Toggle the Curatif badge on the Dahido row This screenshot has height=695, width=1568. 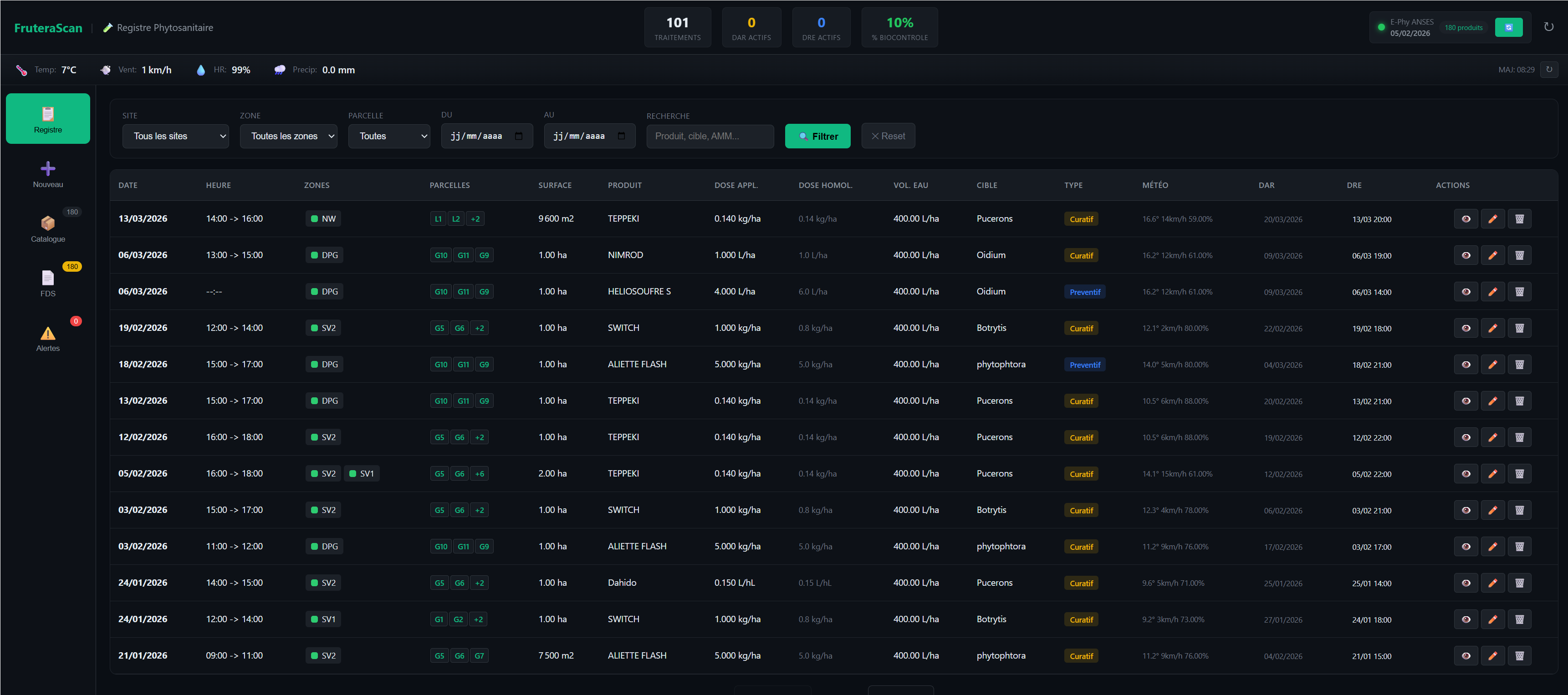[1081, 583]
